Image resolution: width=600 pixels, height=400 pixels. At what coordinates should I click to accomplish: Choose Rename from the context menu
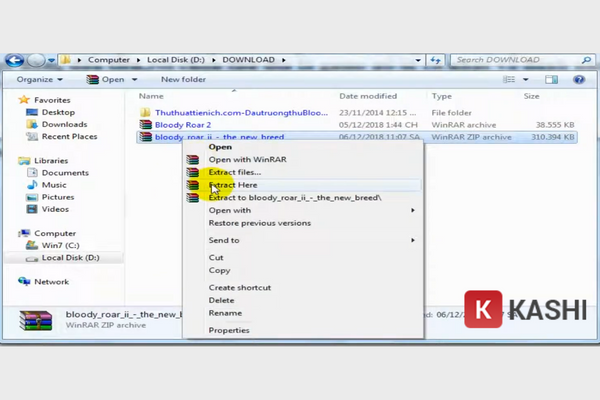point(225,313)
